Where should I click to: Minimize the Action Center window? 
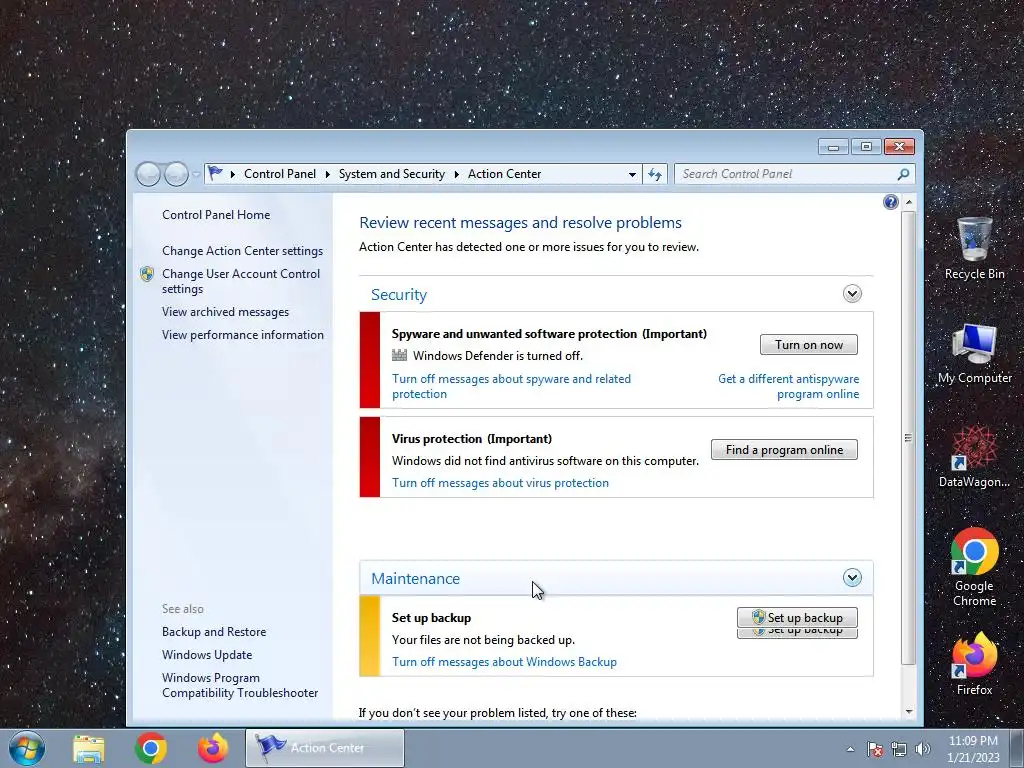point(833,147)
